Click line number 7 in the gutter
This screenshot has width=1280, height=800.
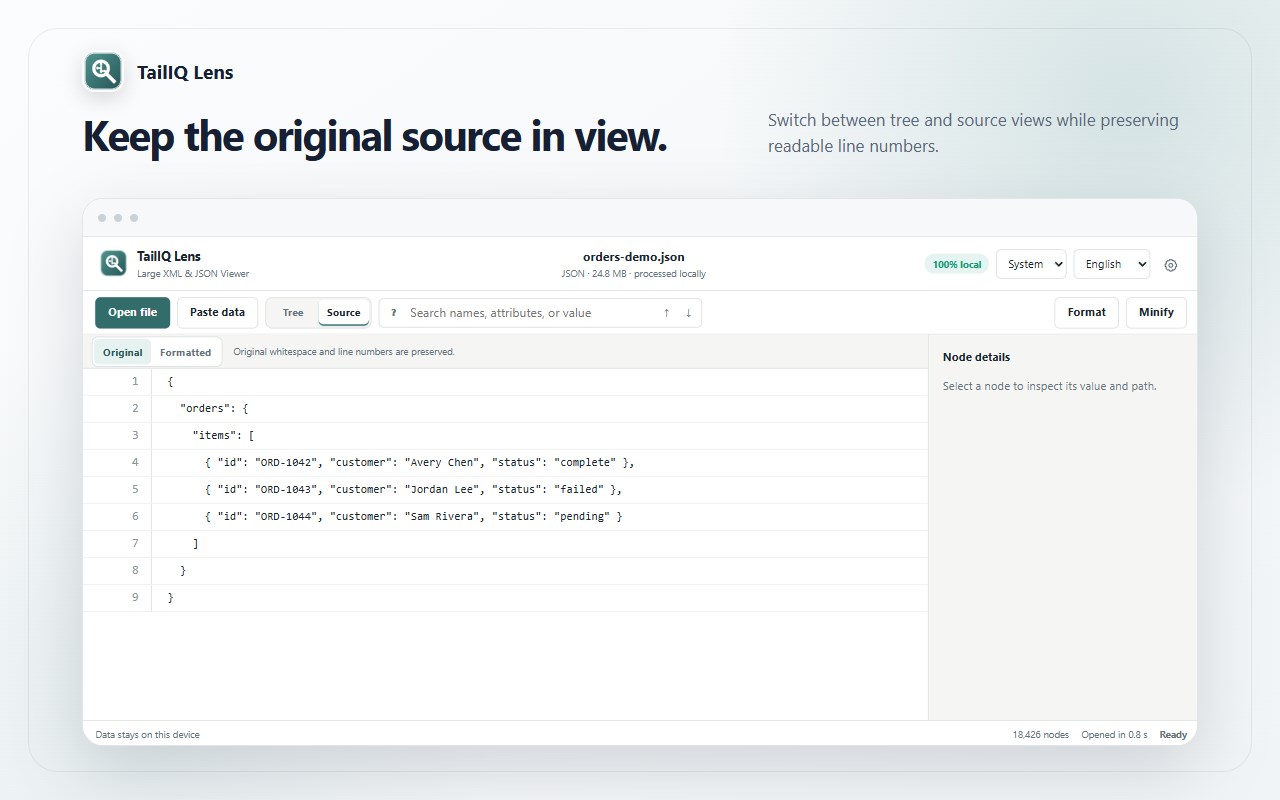pyautogui.click(x=135, y=544)
